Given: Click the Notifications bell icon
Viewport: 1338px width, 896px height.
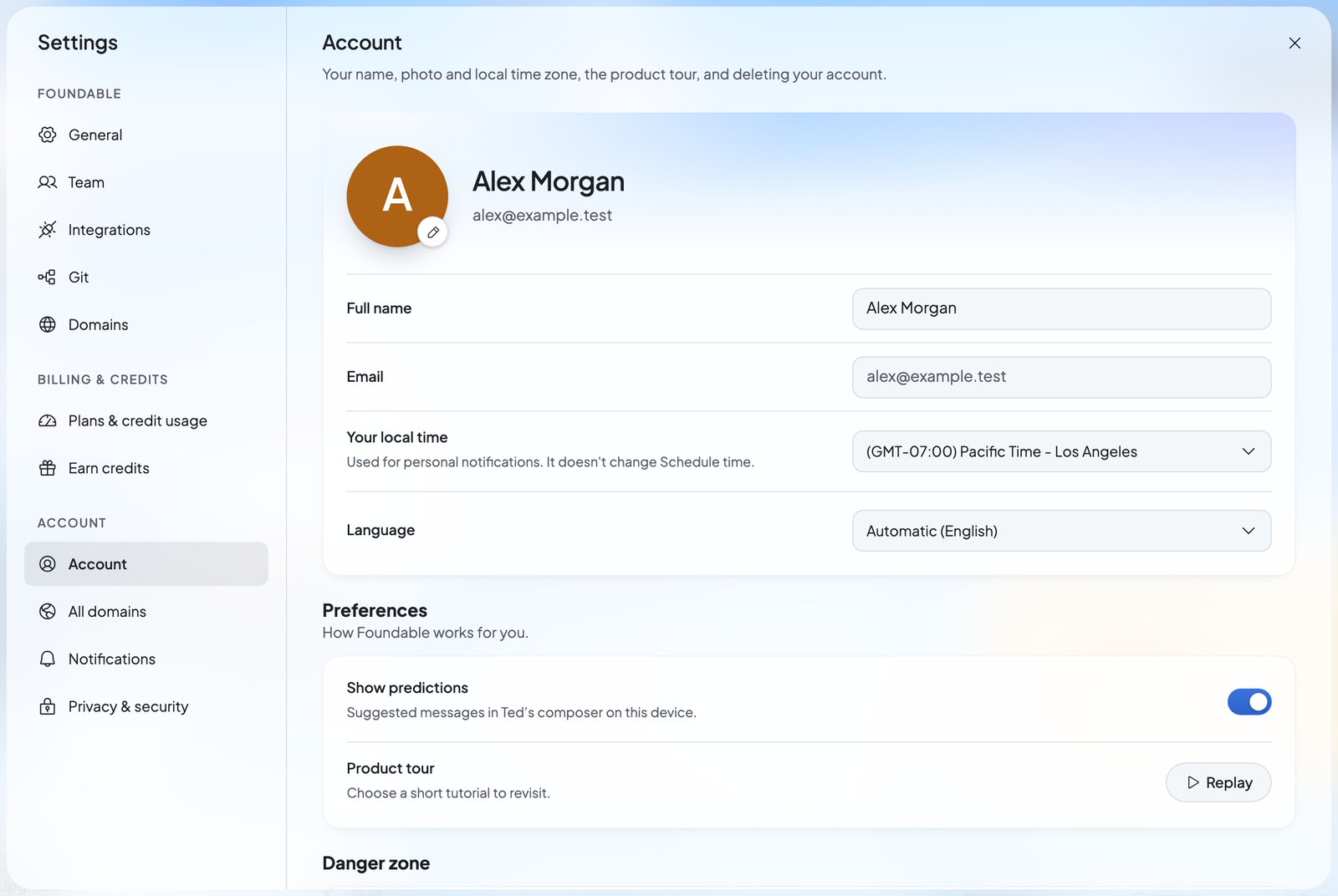Looking at the screenshot, I should pos(48,659).
